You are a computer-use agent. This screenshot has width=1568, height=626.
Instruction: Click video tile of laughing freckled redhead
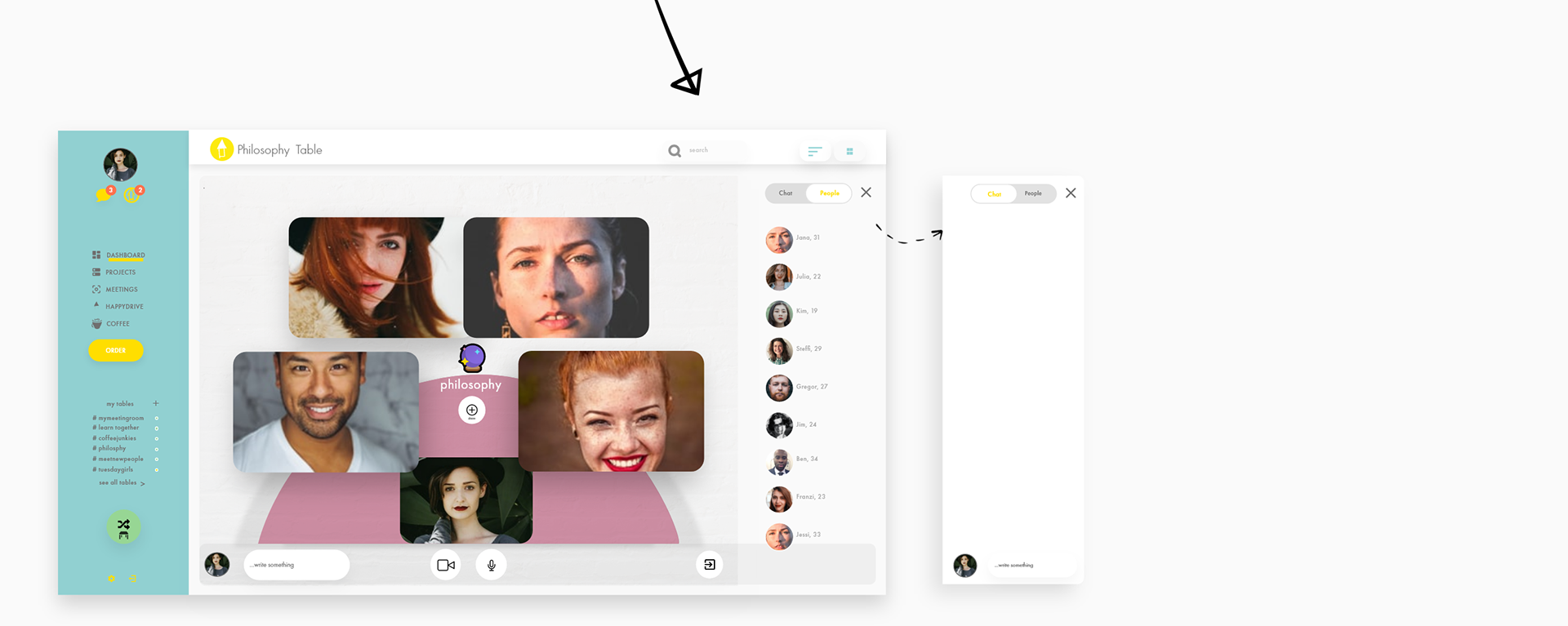pos(611,411)
